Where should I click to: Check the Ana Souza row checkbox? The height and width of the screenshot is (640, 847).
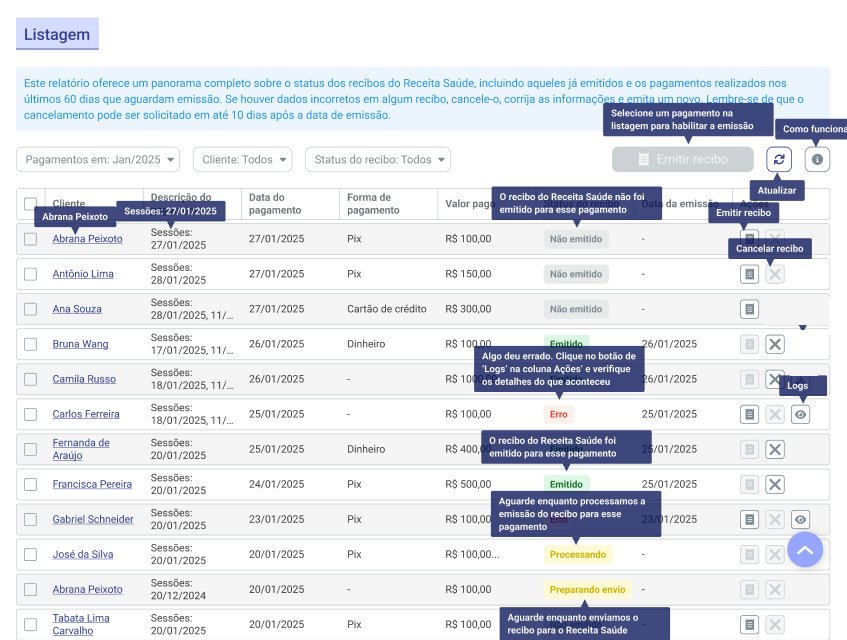[x=30, y=309]
